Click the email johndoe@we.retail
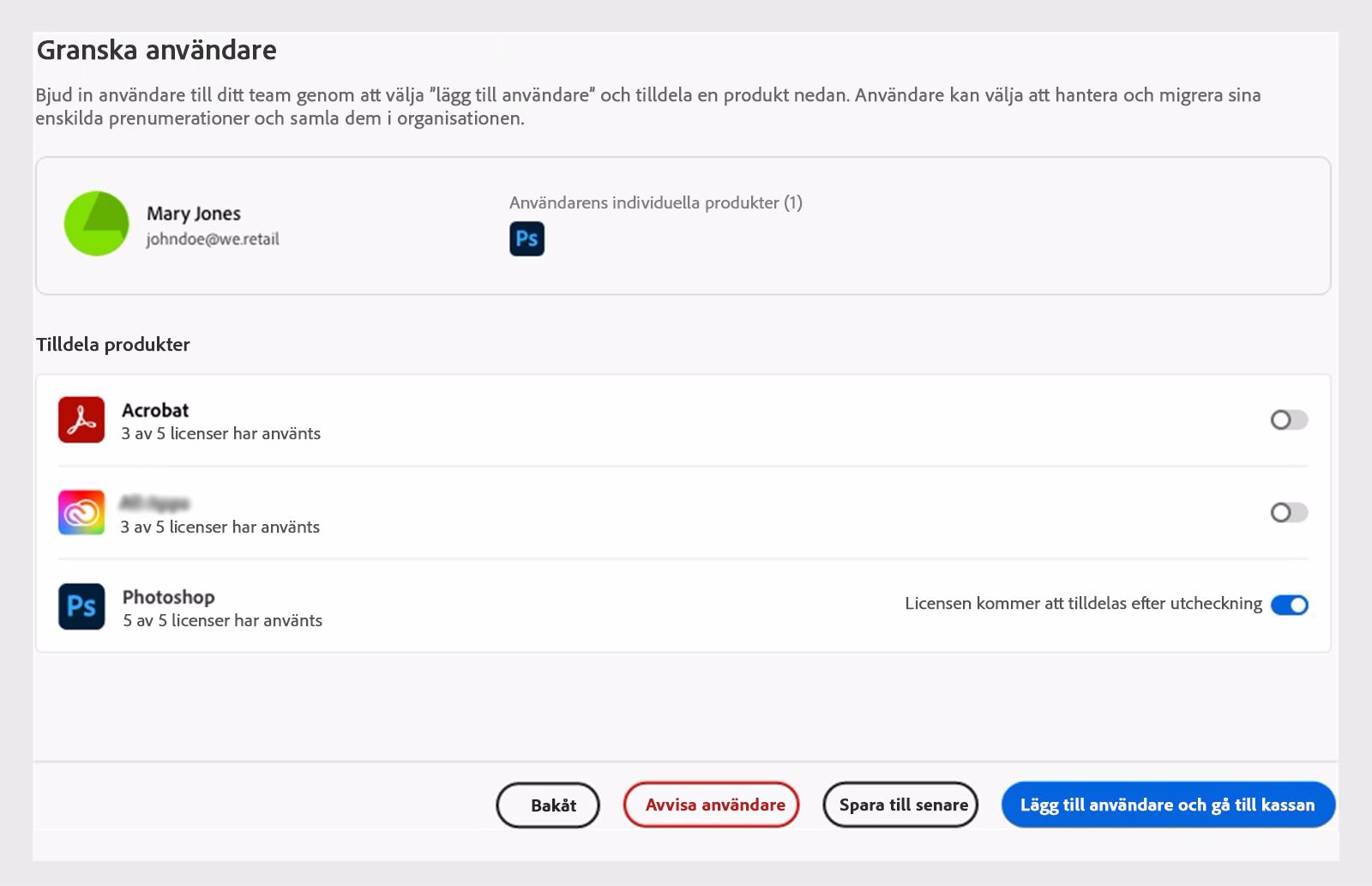 click(x=213, y=239)
